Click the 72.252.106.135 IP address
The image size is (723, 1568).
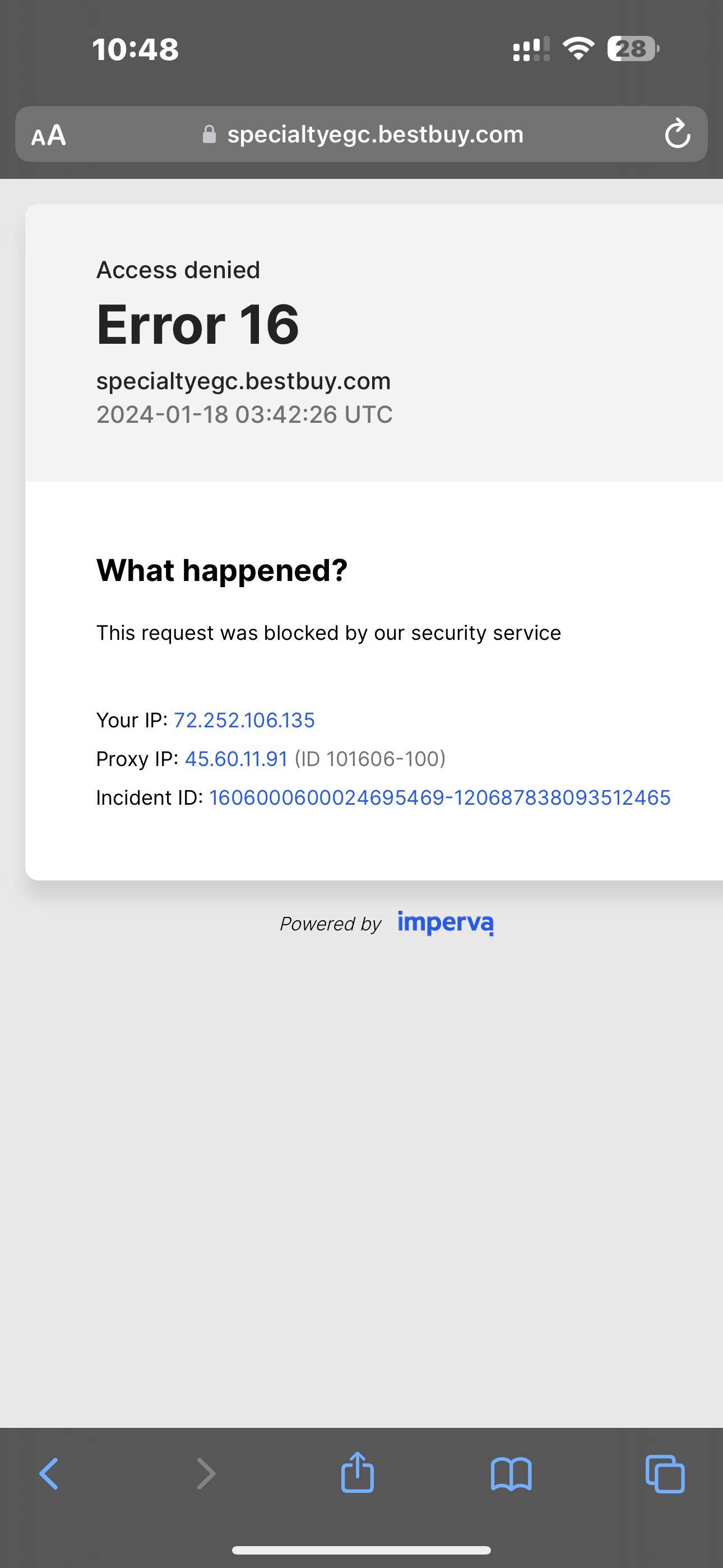pos(244,720)
